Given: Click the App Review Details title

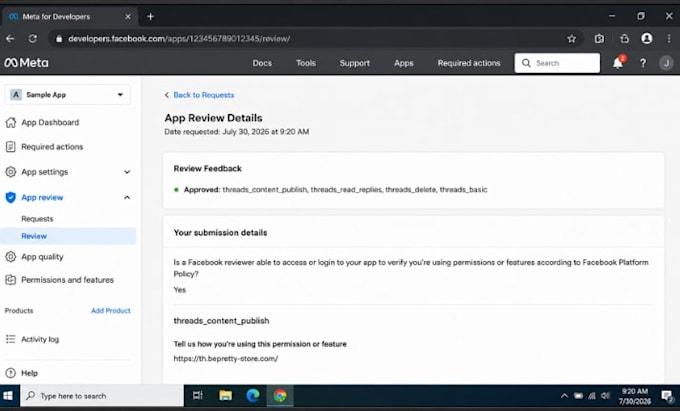Looking at the screenshot, I should click(213, 118).
